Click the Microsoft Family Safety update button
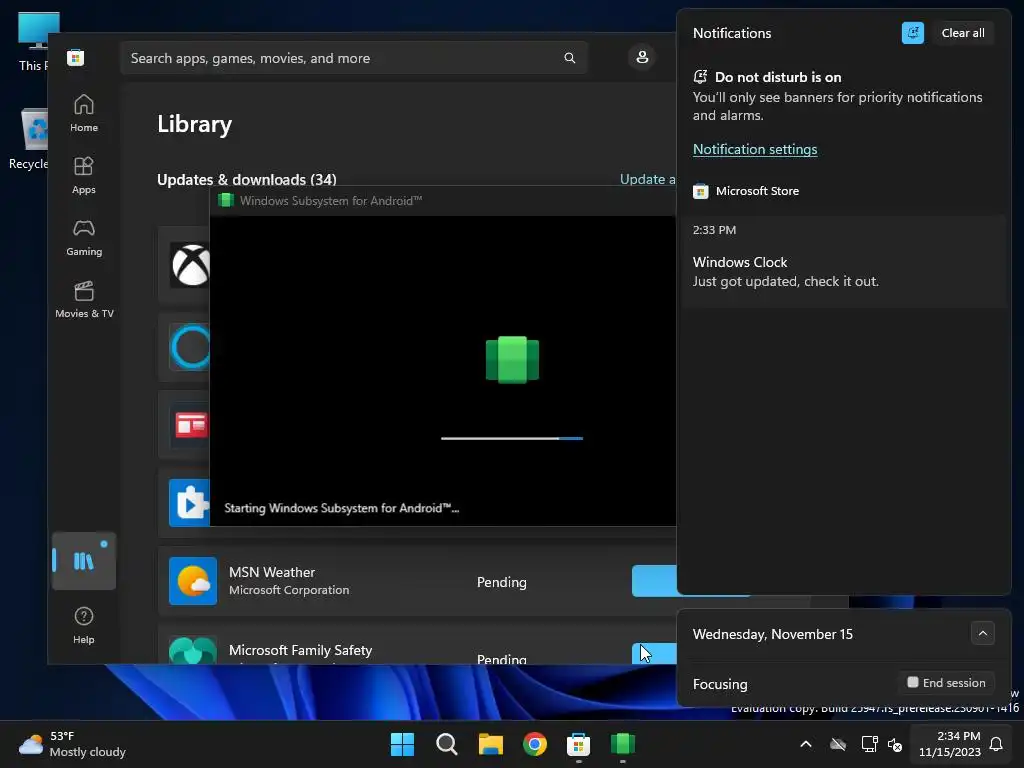The height and width of the screenshot is (768, 1024). tap(654, 653)
